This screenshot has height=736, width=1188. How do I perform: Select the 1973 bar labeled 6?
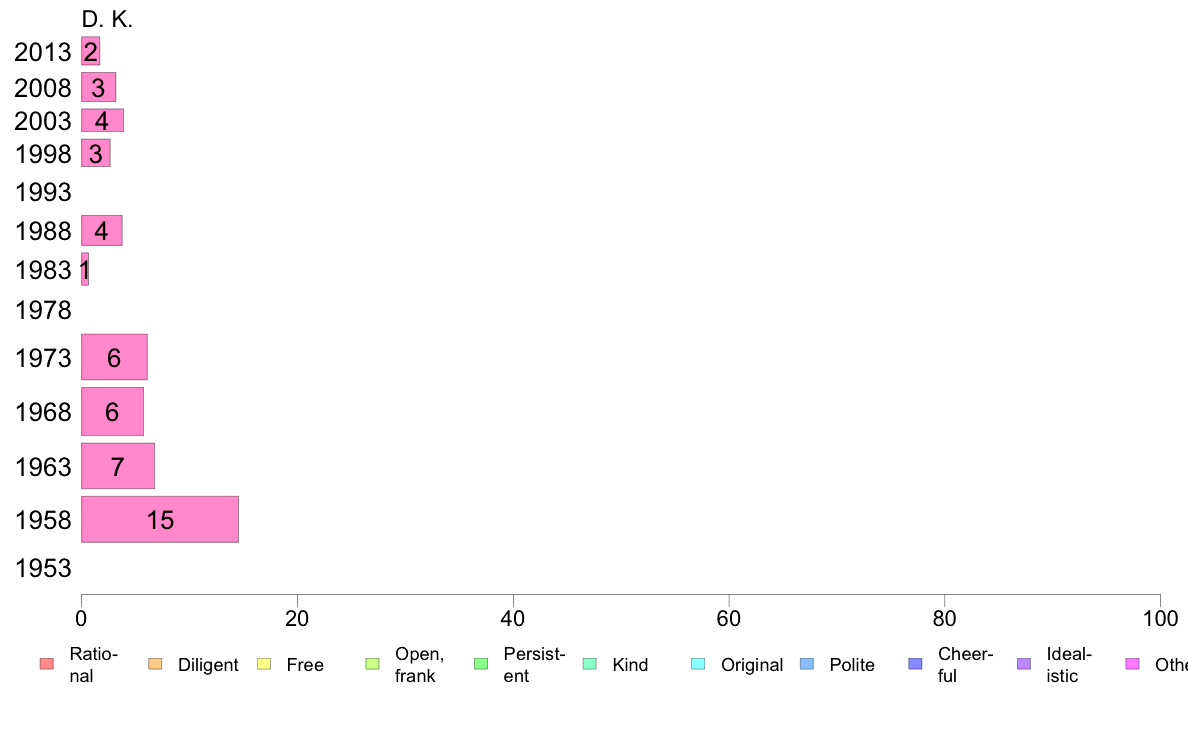click(x=114, y=357)
